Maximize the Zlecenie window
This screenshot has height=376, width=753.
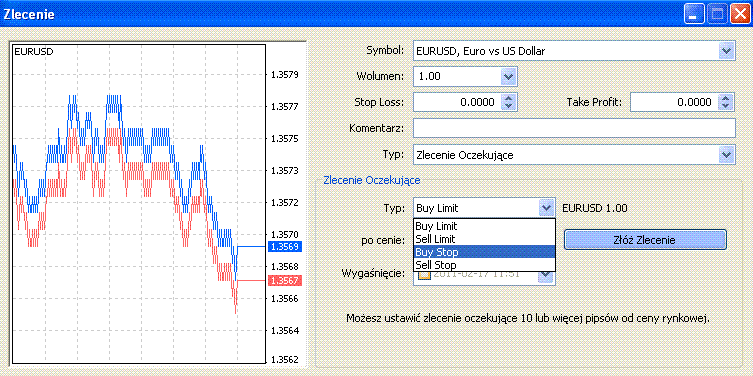coord(717,14)
